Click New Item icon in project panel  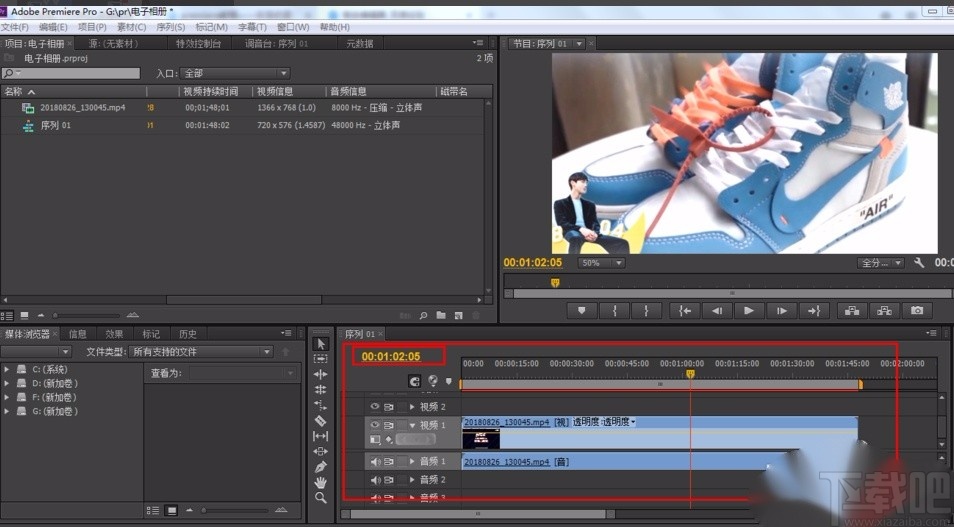[x=459, y=315]
